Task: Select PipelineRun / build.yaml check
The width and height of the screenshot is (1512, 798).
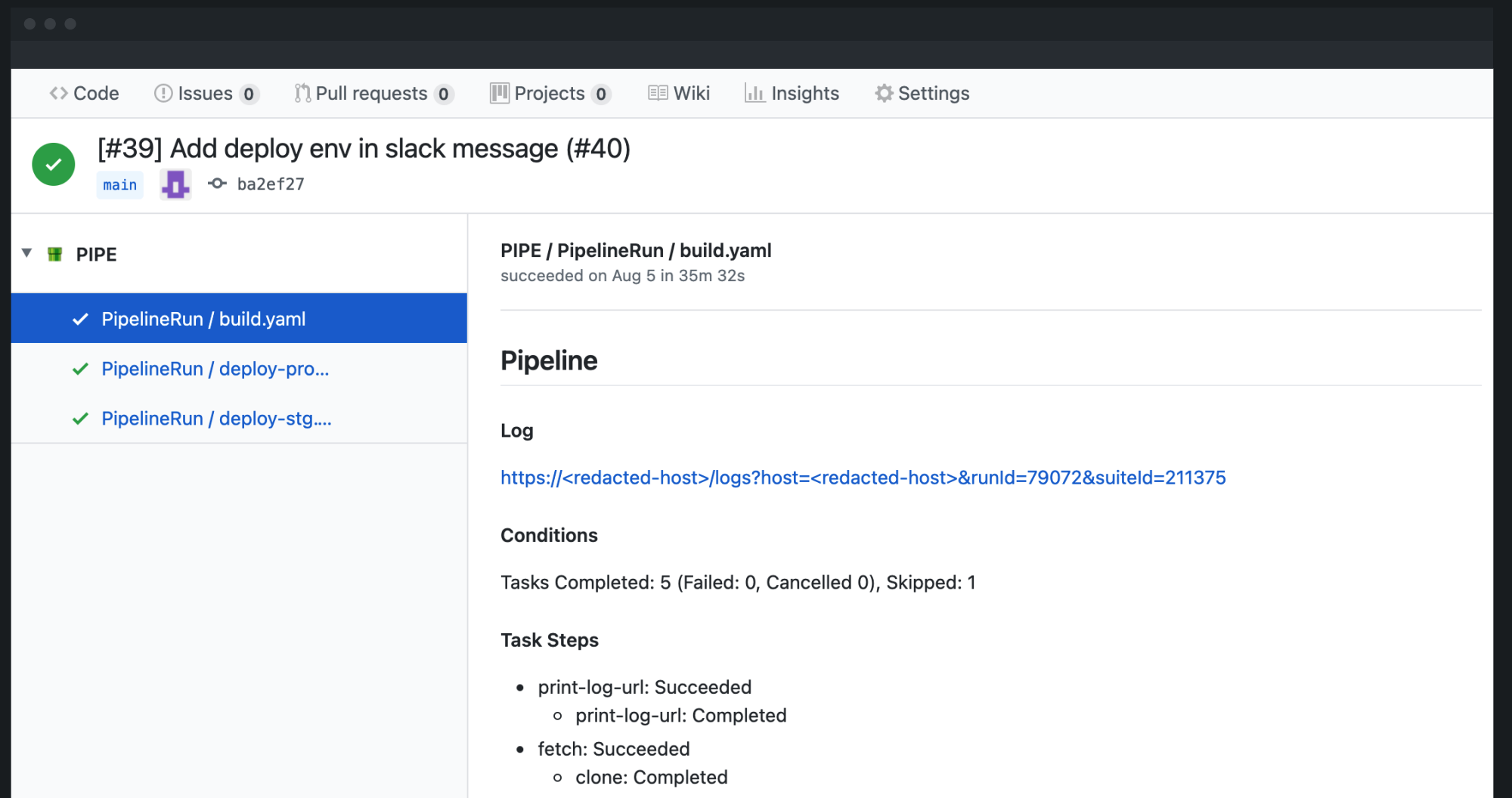Action: (x=239, y=318)
